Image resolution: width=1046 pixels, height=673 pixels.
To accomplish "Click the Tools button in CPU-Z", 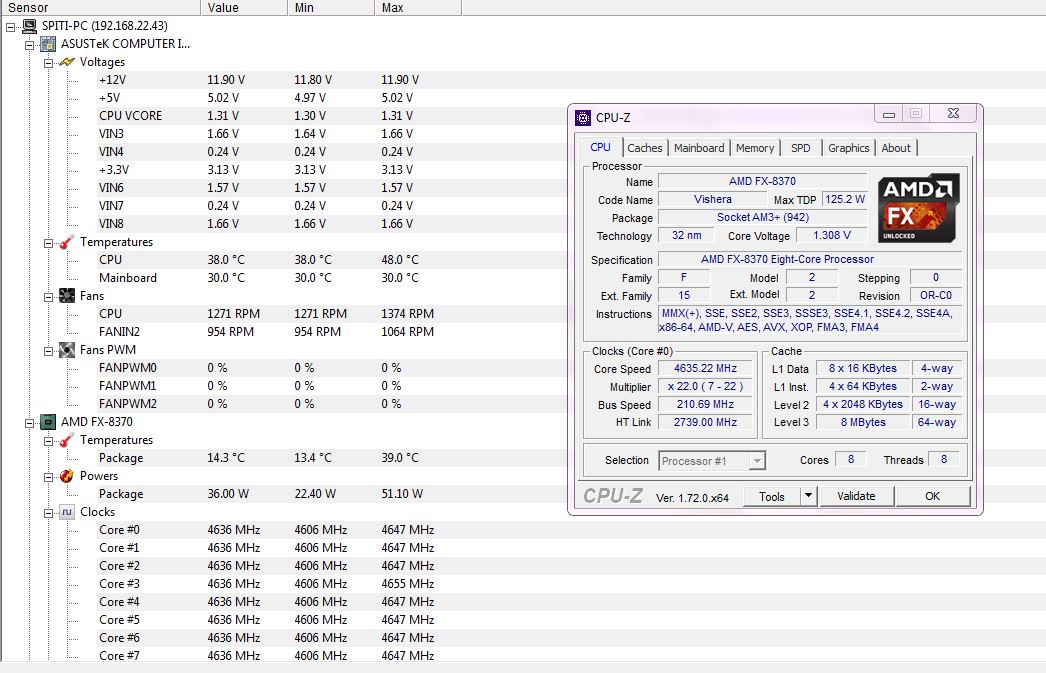I will tap(772, 496).
